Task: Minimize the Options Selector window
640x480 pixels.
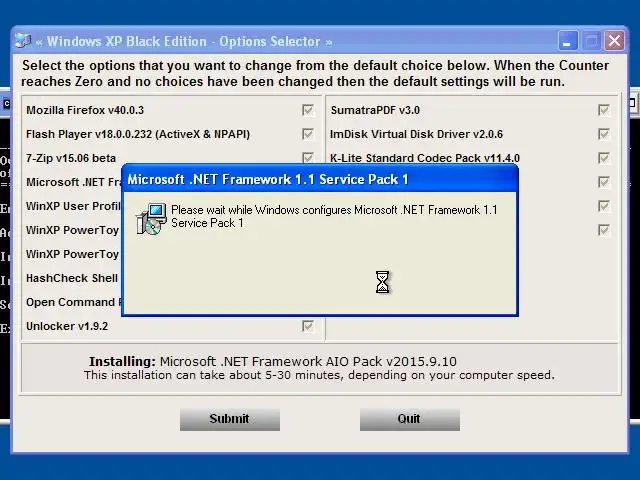Action: (x=568, y=41)
